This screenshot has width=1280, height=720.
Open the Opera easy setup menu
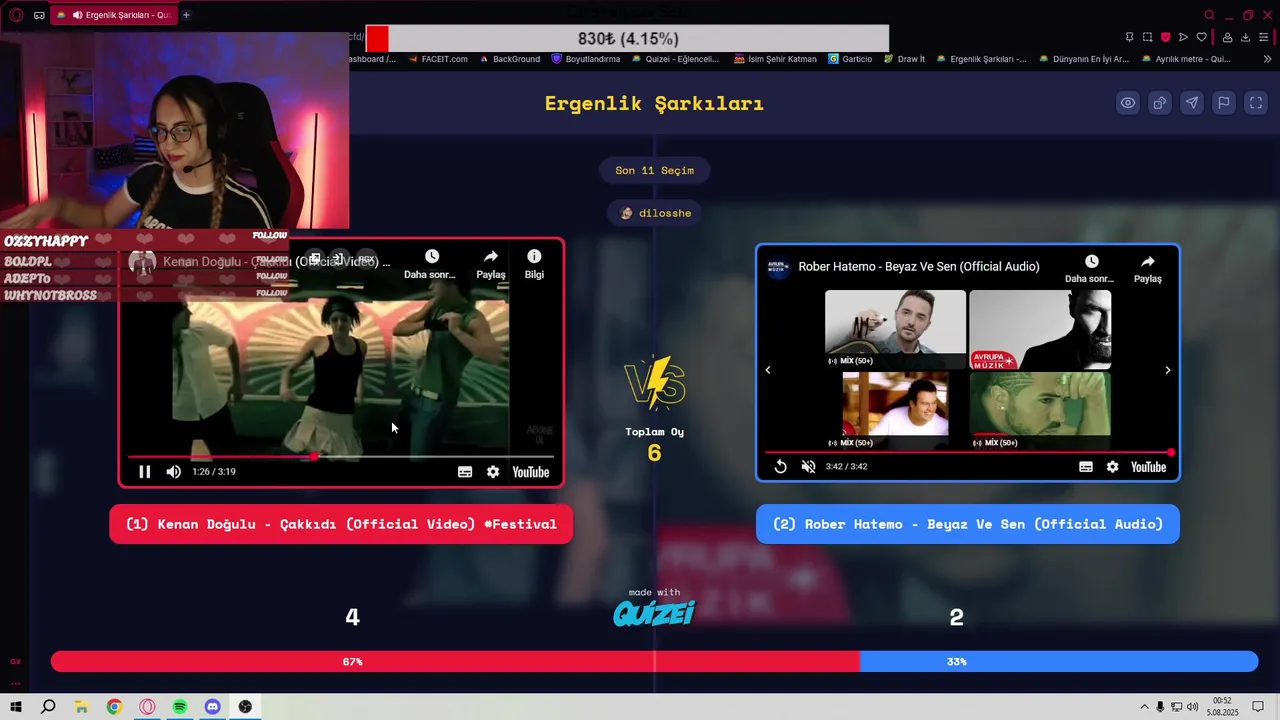tap(1265, 37)
